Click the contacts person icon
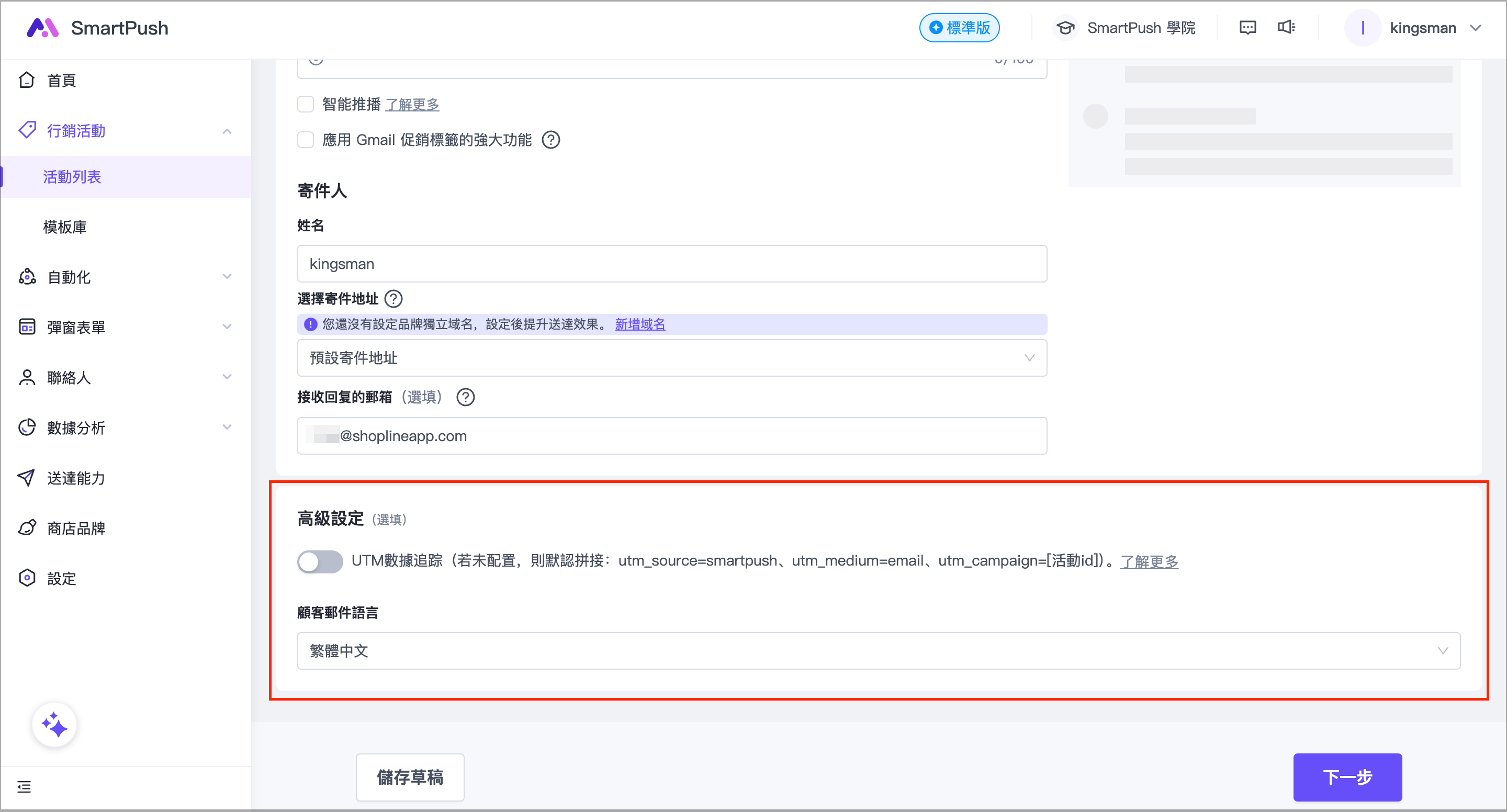 (x=27, y=377)
